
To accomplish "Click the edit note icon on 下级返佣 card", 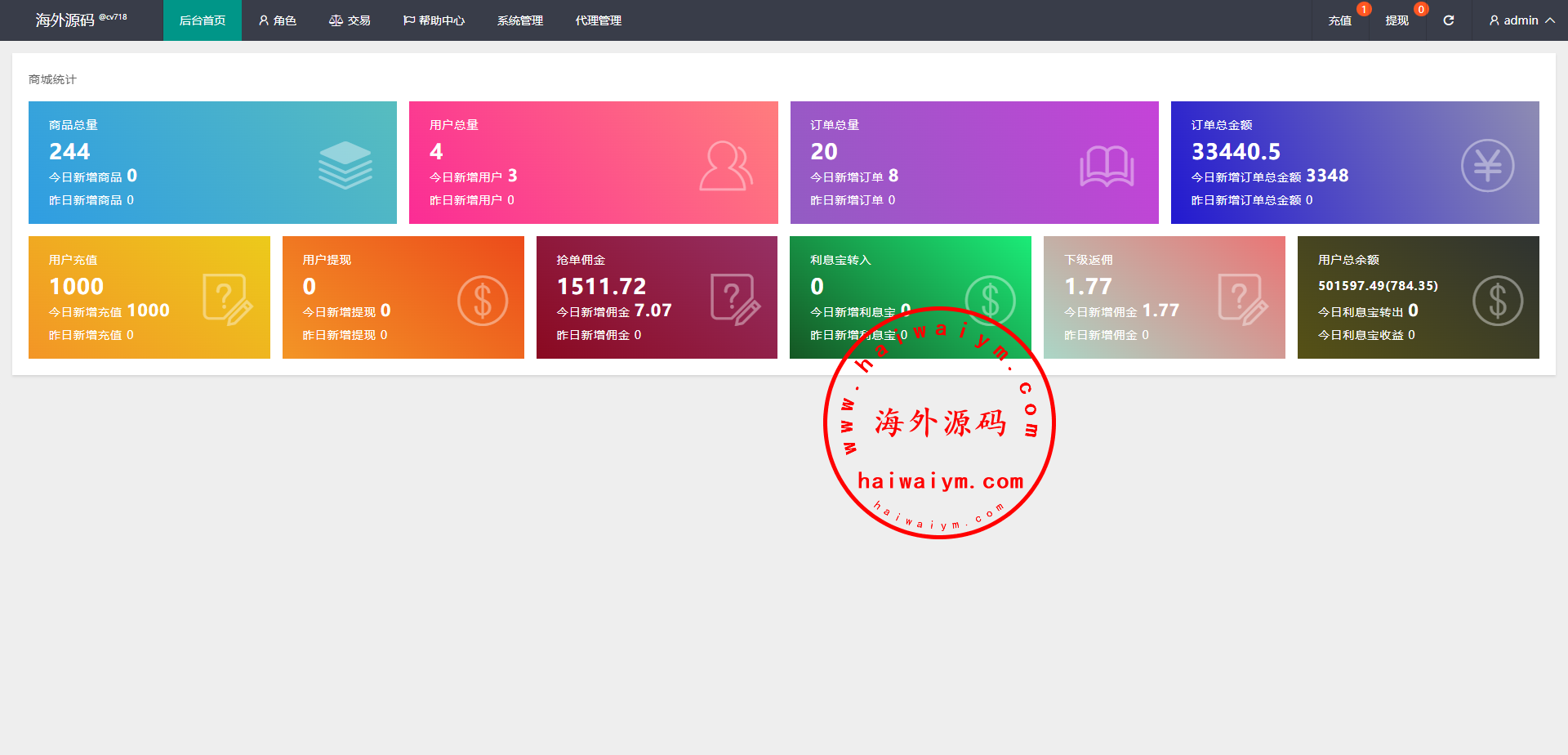I will click(1242, 300).
